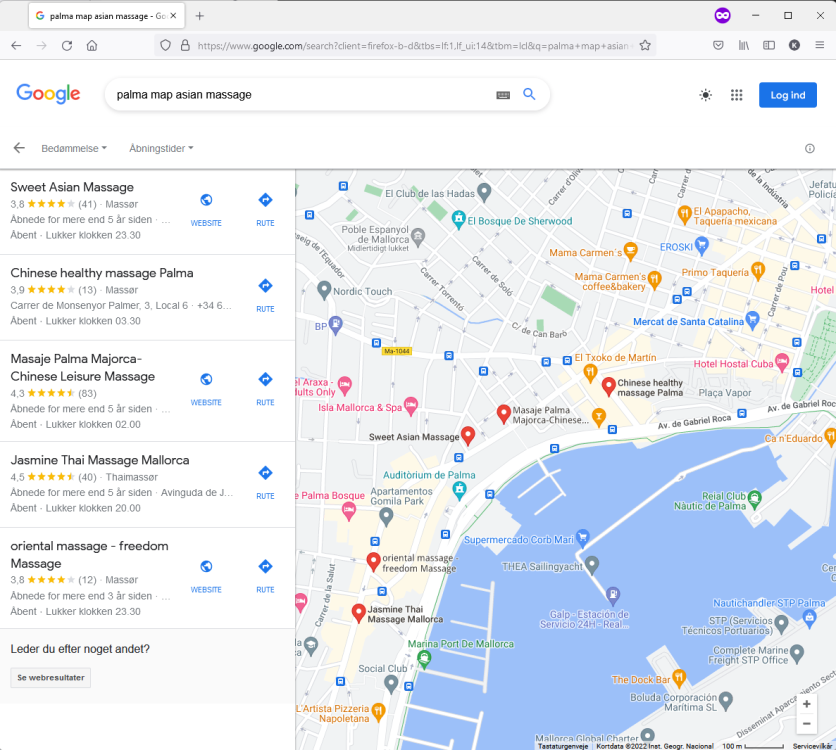
Task: Click the Firefox back arrow button
Action: (16, 46)
